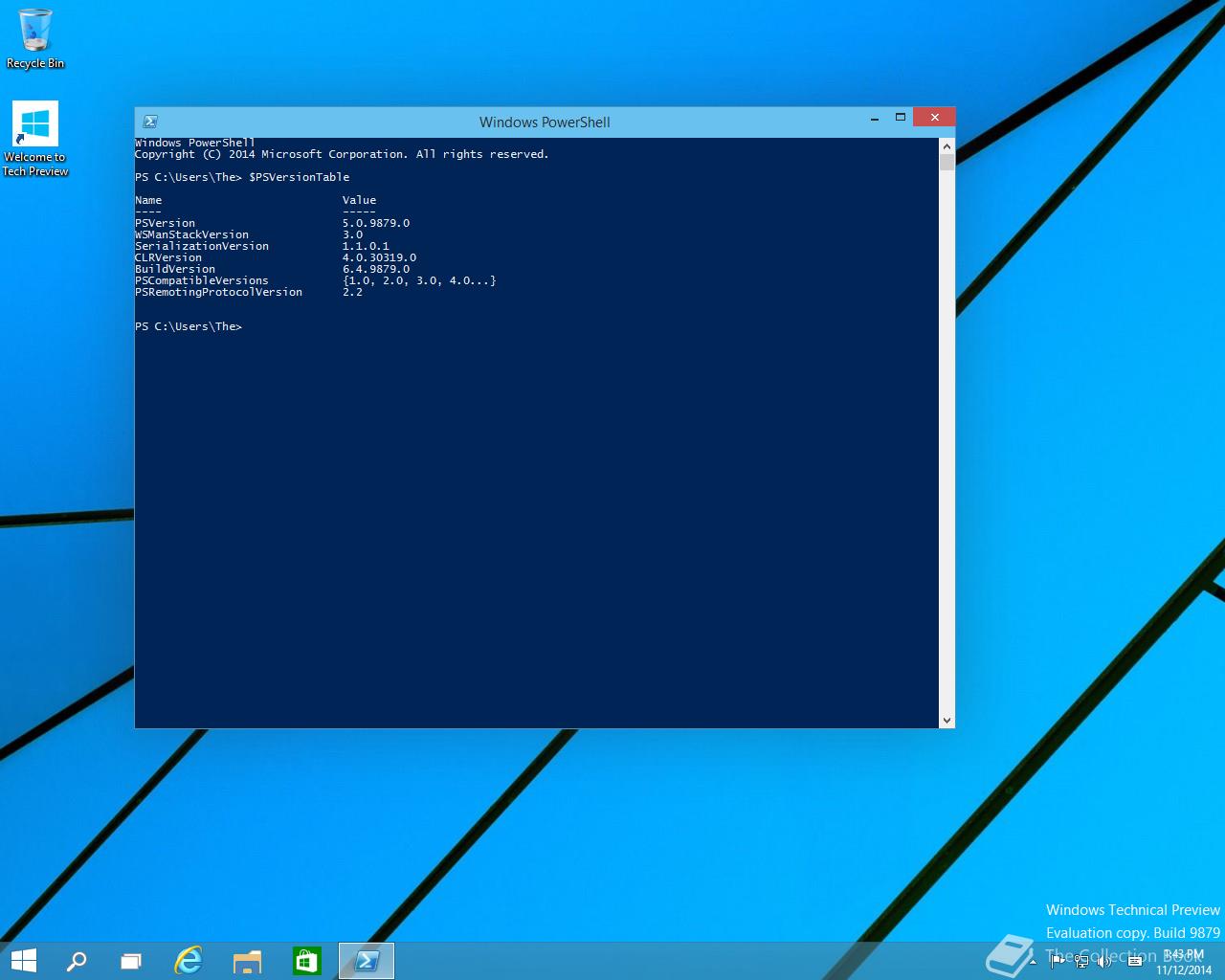Image resolution: width=1225 pixels, height=980 pixels.
Task: Open Task View on the taskbar
Action: point(131,961)
